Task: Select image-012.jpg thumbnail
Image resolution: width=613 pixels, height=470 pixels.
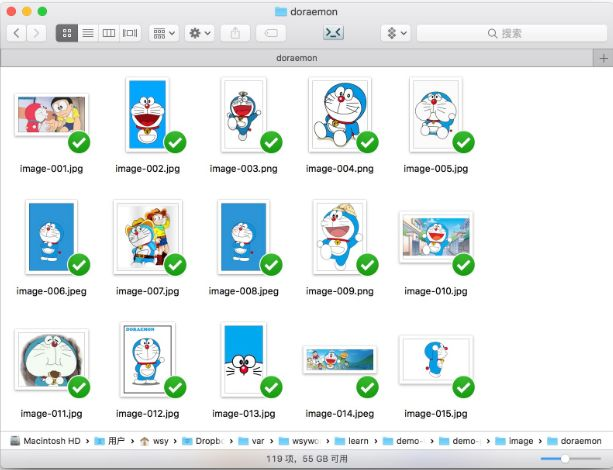Action: 147,360
